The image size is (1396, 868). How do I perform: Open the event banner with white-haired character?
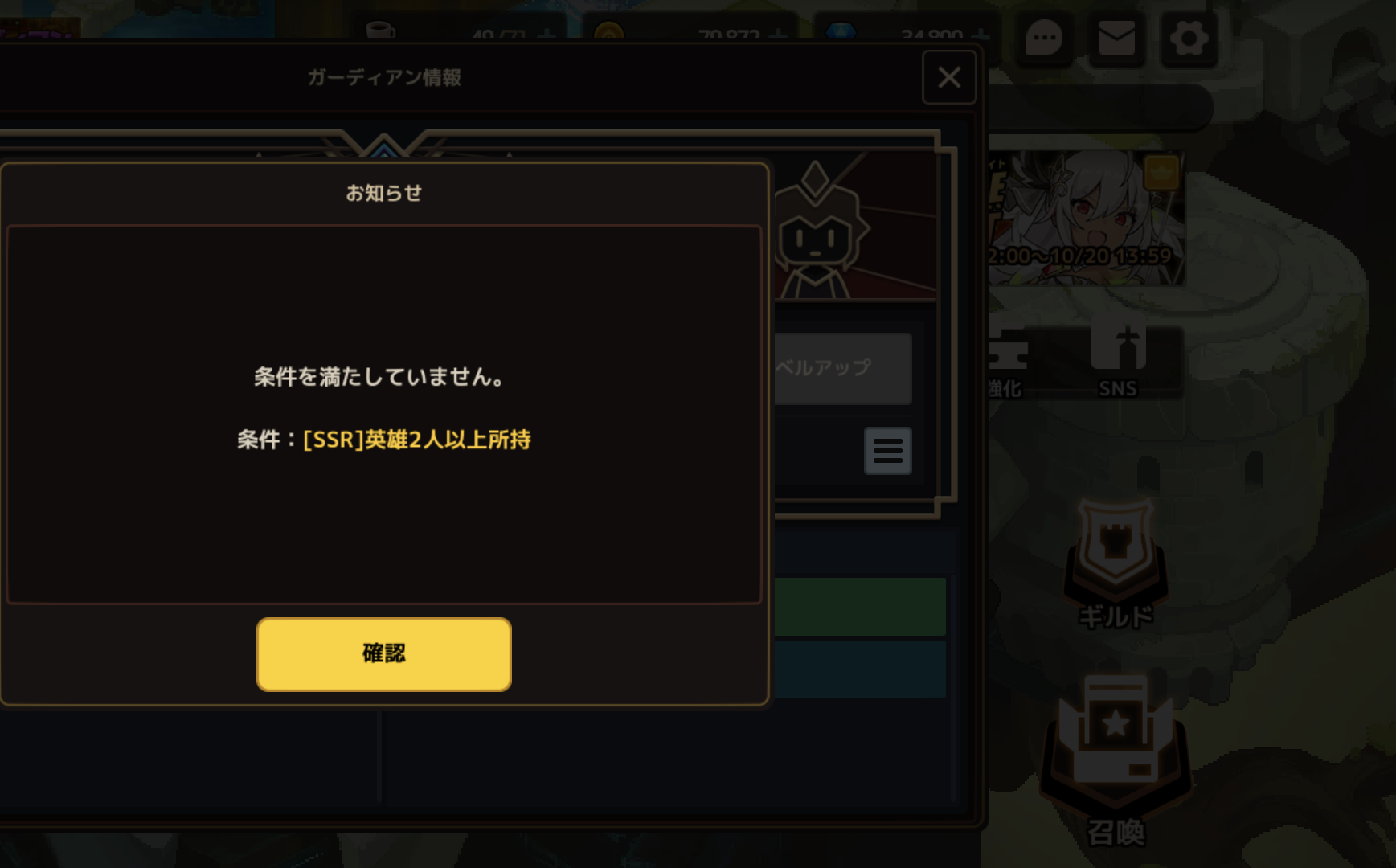coord(1087,218)
